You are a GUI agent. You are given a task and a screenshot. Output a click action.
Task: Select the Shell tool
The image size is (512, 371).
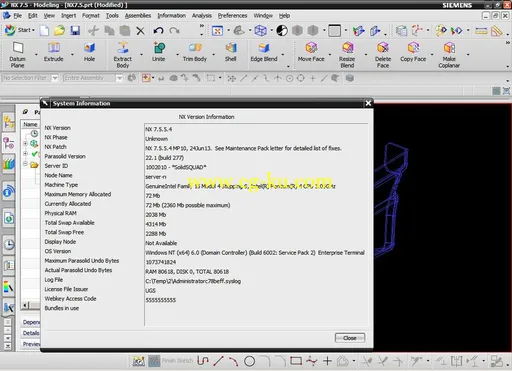coord(230,52)
